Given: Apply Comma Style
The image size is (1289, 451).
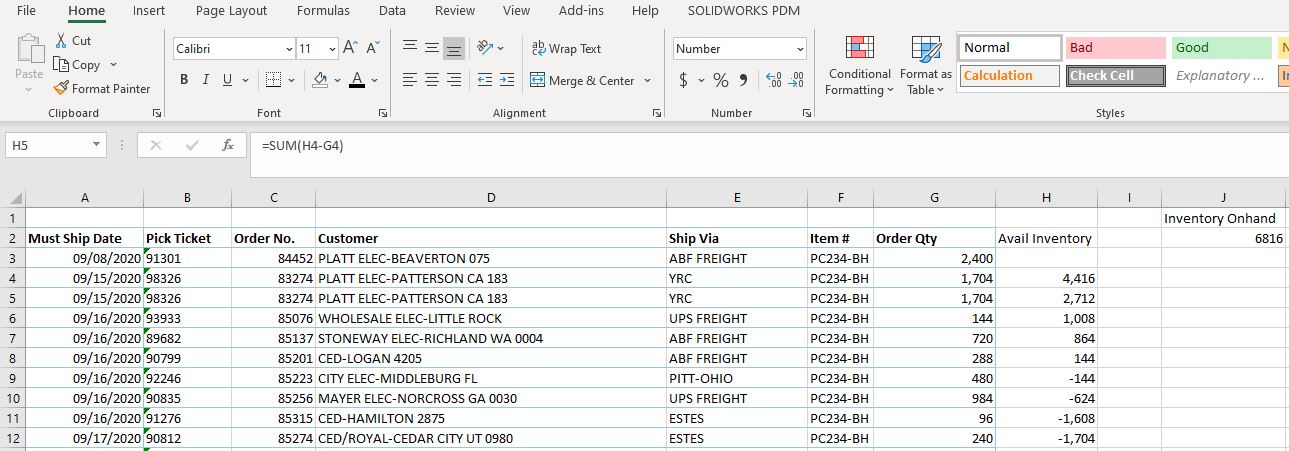Looking at the screenshot, I should coord(743,80).
